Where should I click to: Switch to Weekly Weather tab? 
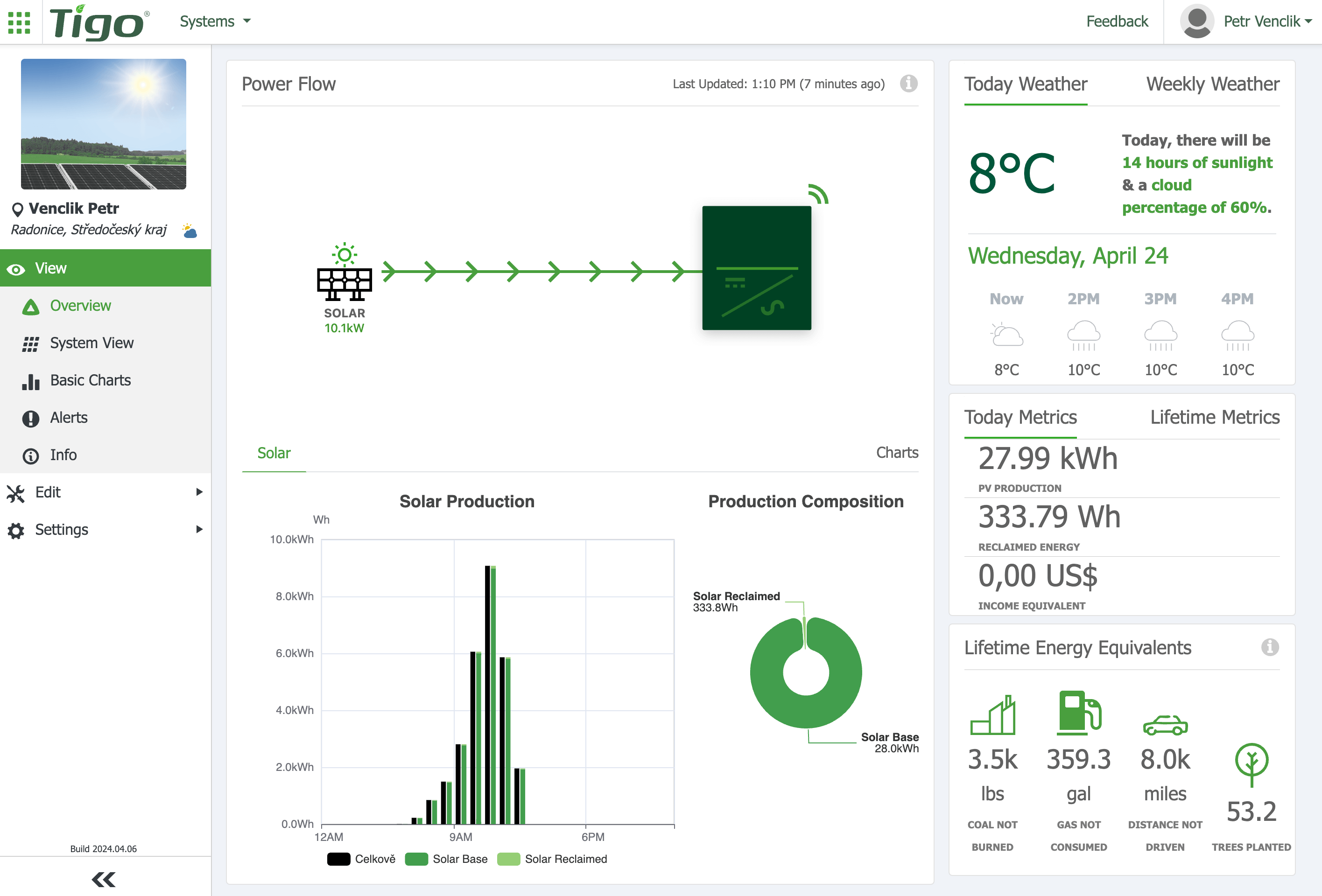pos(1212,84)
